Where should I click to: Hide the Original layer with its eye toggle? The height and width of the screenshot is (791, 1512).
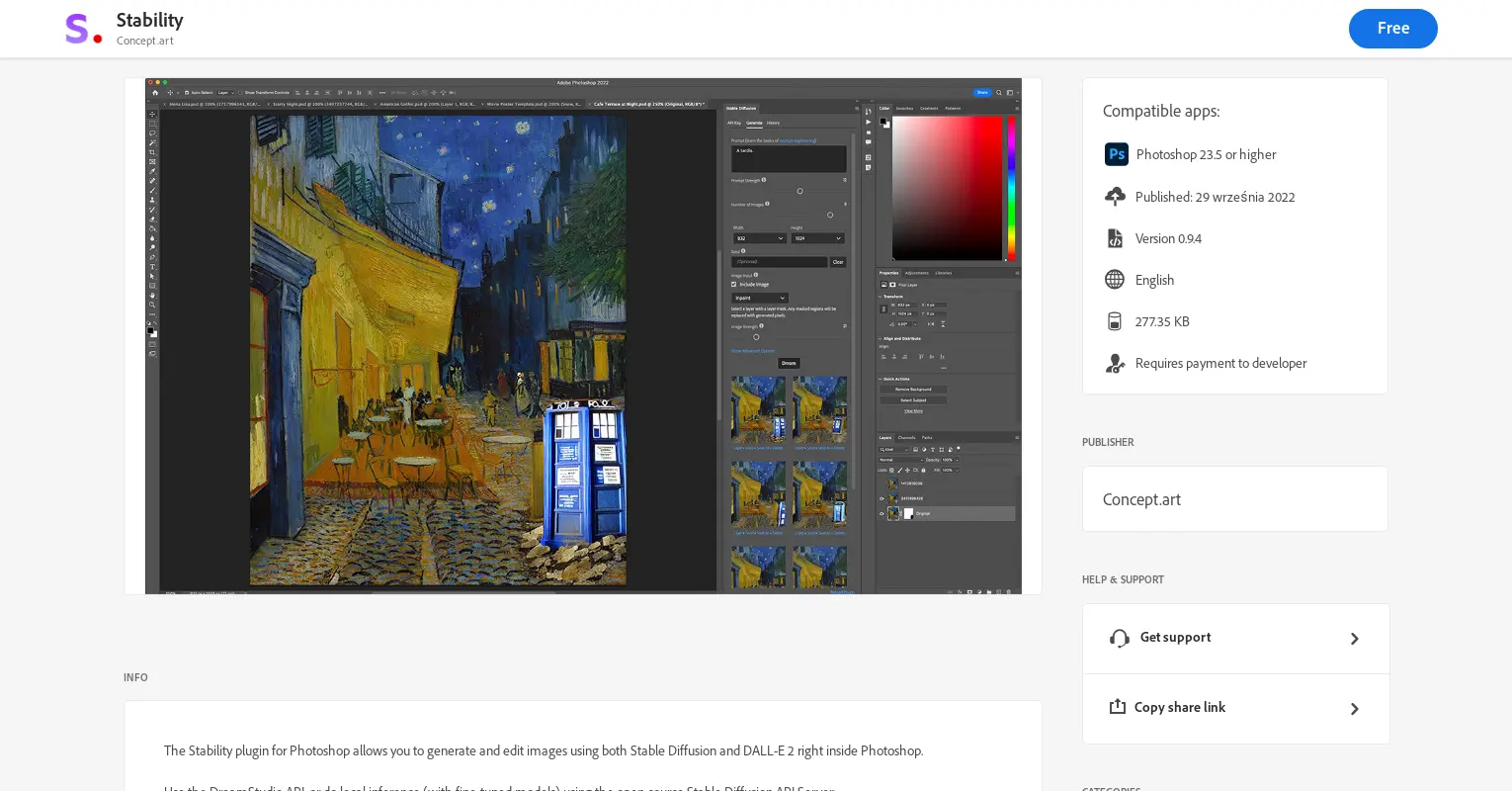pos(882,514)
